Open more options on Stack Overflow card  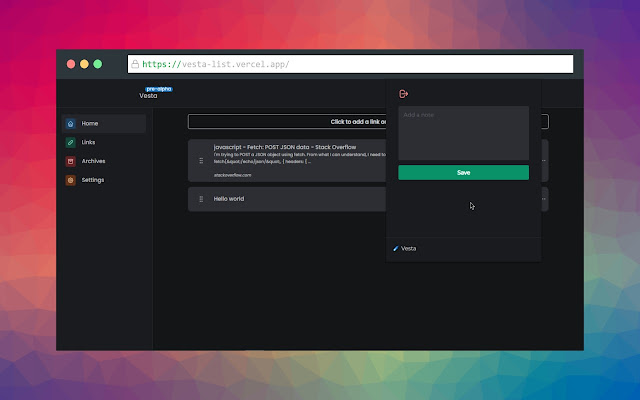(x=544, y=161)
